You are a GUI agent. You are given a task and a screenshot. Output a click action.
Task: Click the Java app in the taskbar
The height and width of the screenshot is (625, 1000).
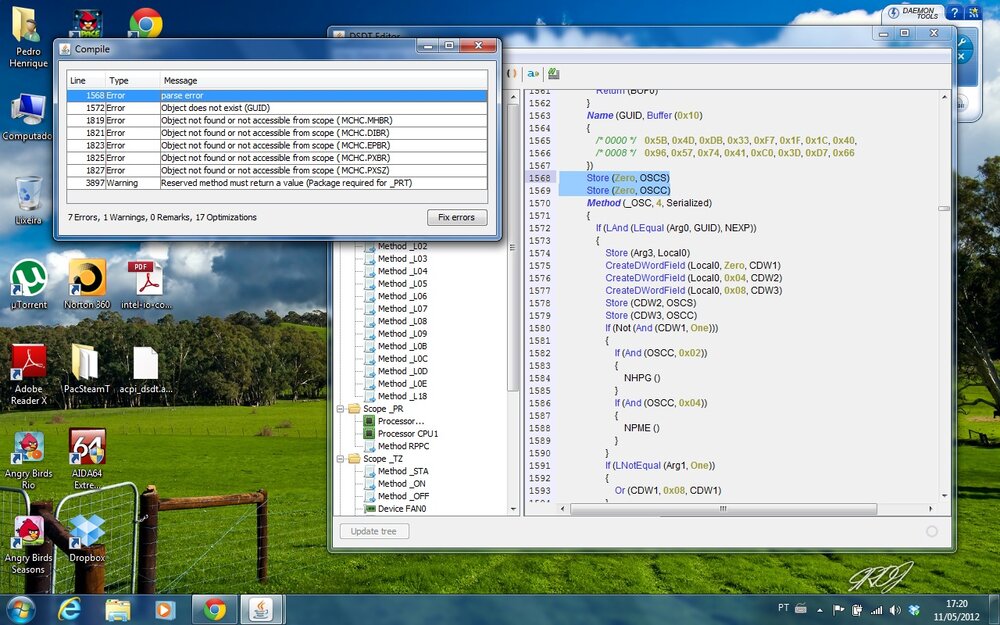point(259,609)
